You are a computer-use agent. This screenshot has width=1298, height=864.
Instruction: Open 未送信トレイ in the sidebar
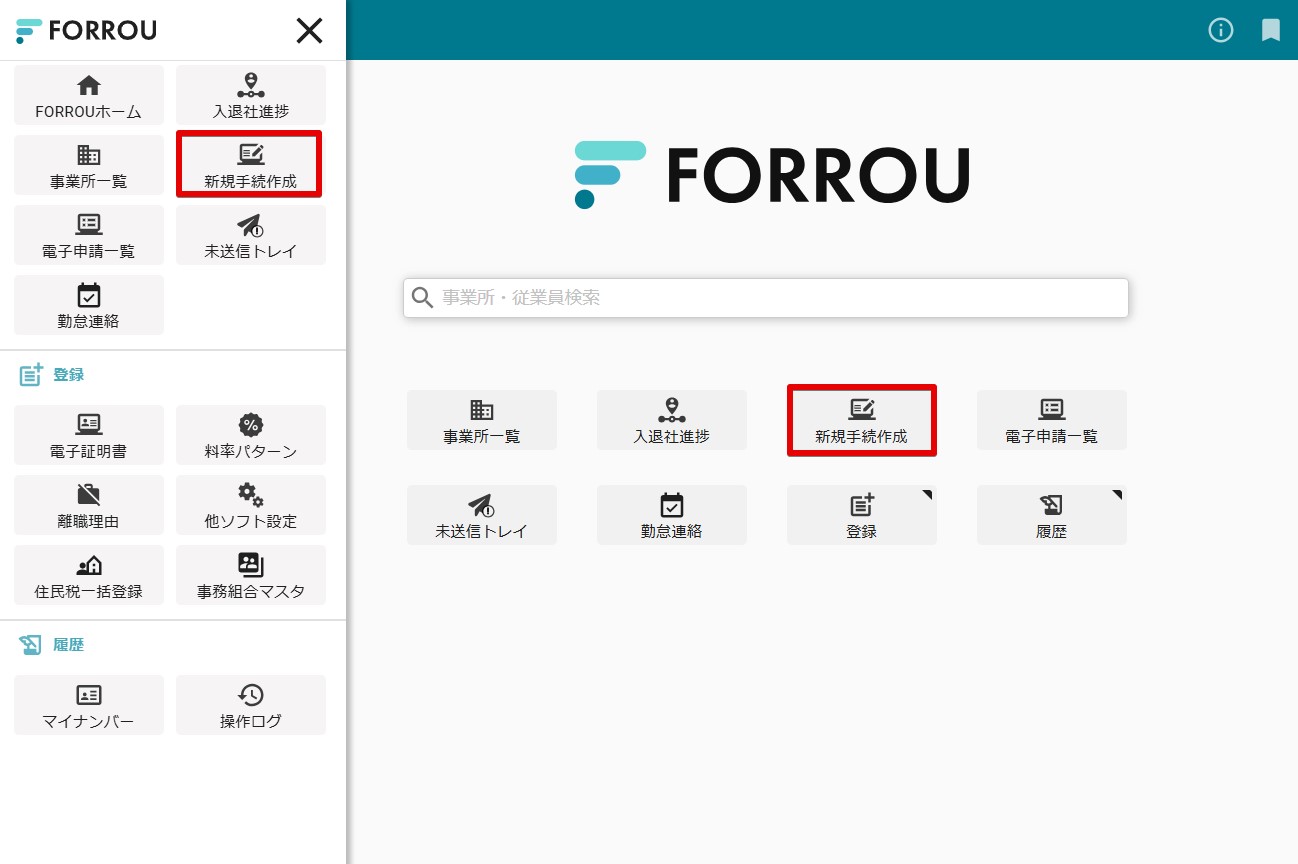pyautogui.click(x=251, y=235)
